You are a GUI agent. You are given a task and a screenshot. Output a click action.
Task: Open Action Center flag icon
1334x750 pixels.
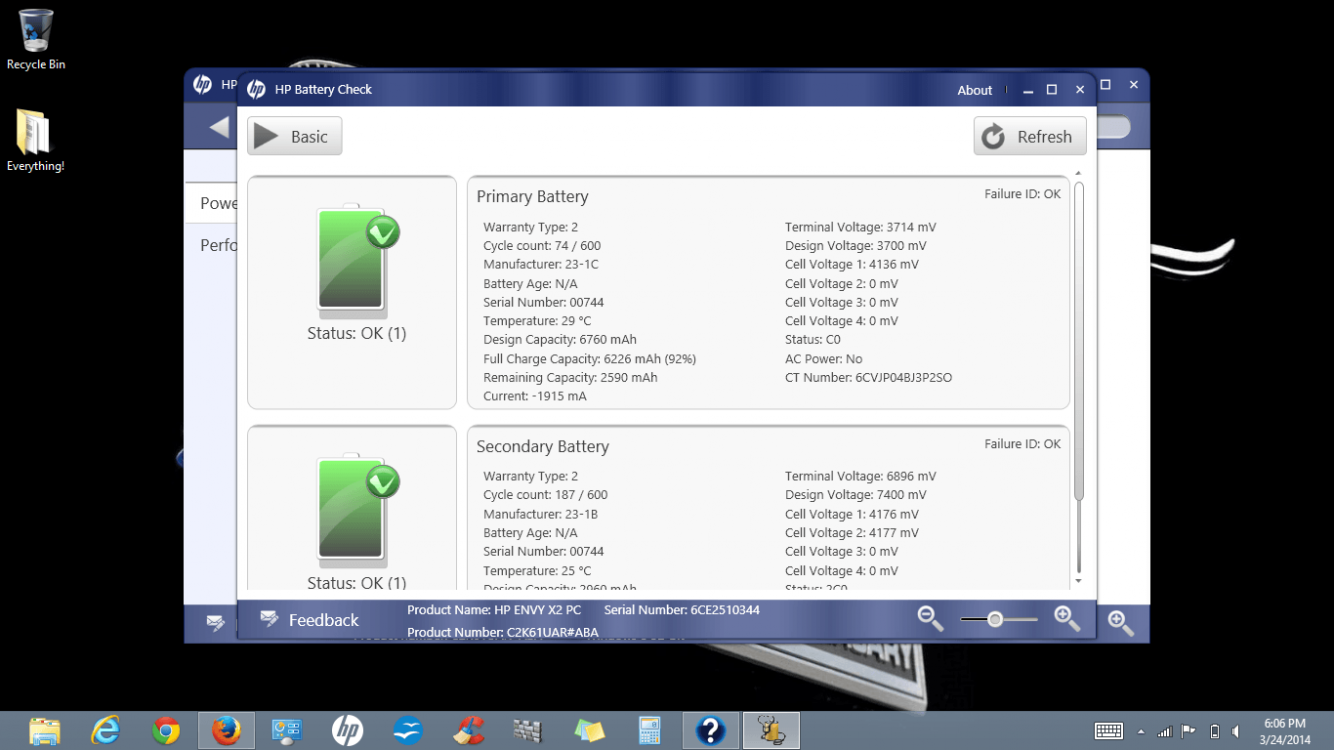click(1189, 732)
